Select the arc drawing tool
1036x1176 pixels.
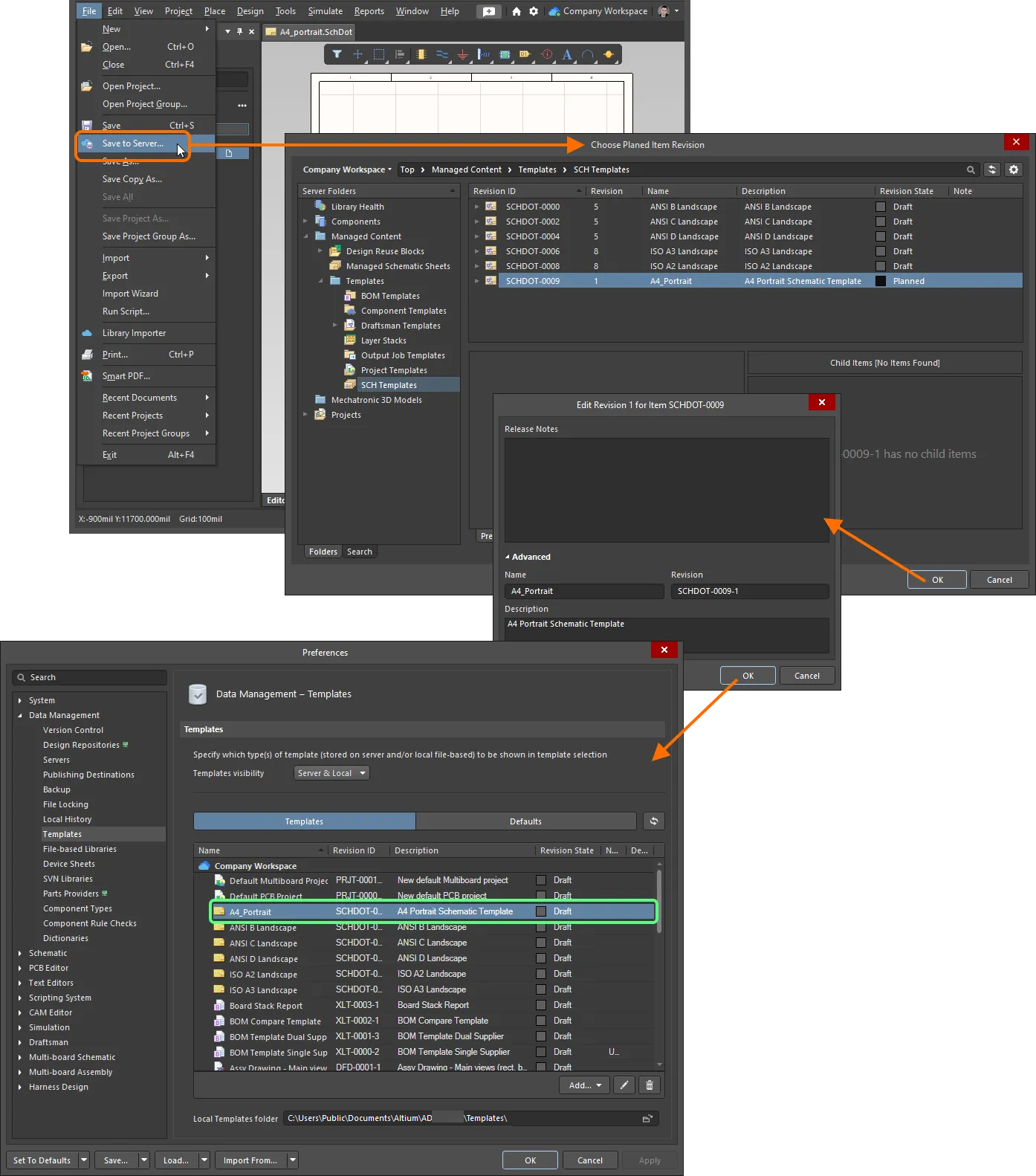pyautogui.click(x=588, y=54)
